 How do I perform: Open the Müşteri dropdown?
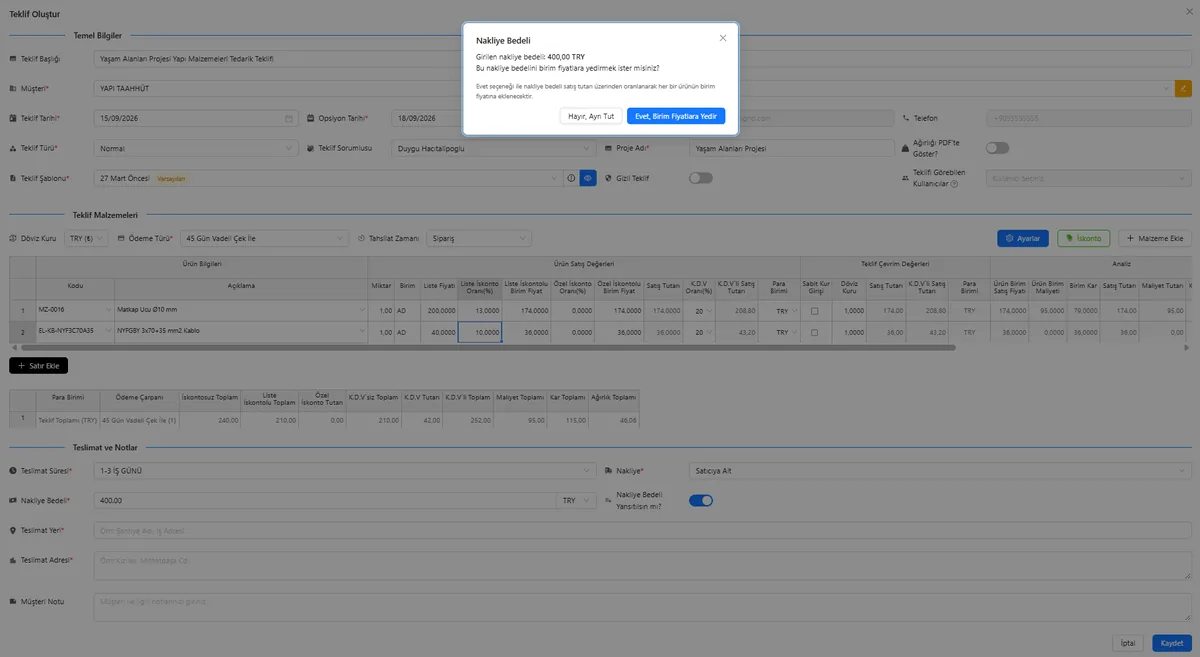pos(633,88)
